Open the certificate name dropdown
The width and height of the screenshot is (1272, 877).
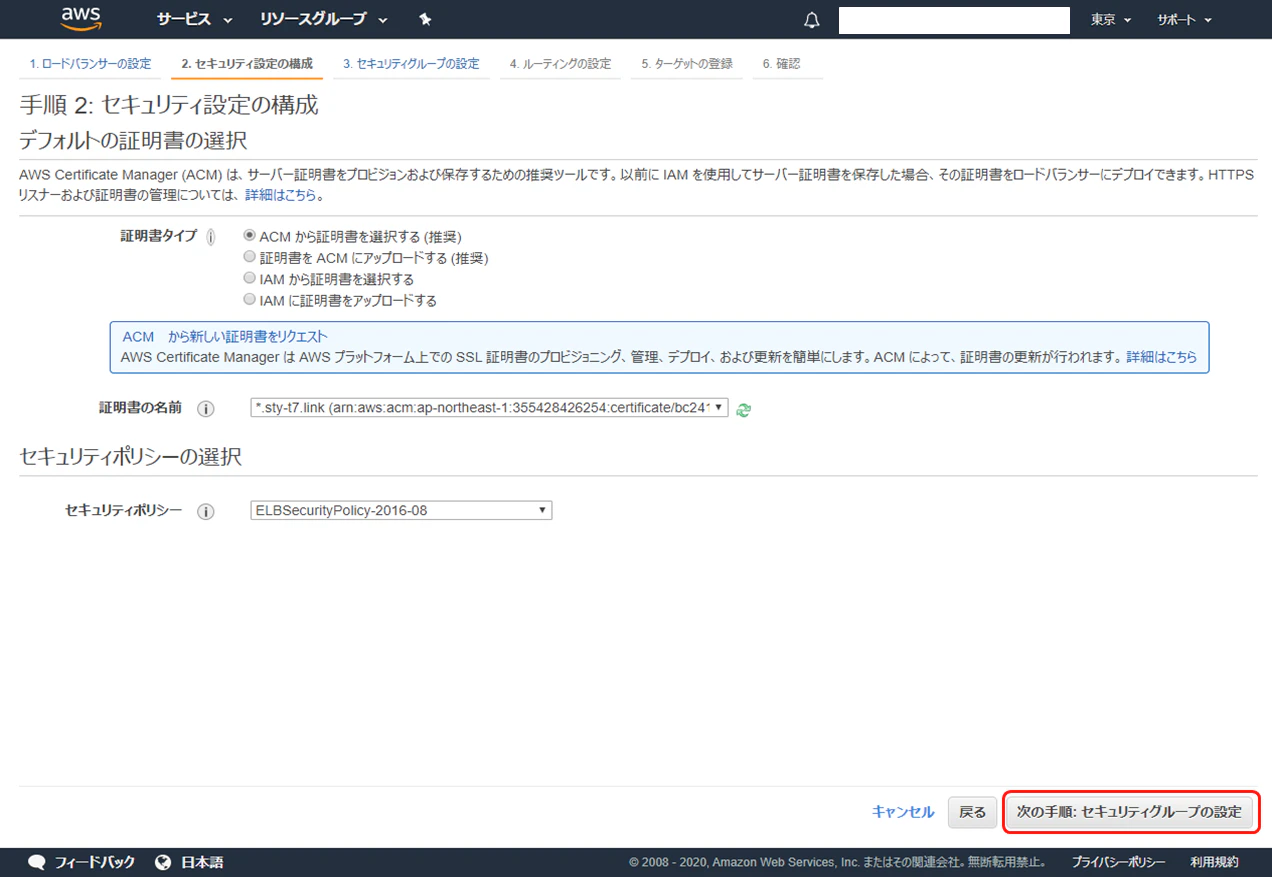point(489,408)
